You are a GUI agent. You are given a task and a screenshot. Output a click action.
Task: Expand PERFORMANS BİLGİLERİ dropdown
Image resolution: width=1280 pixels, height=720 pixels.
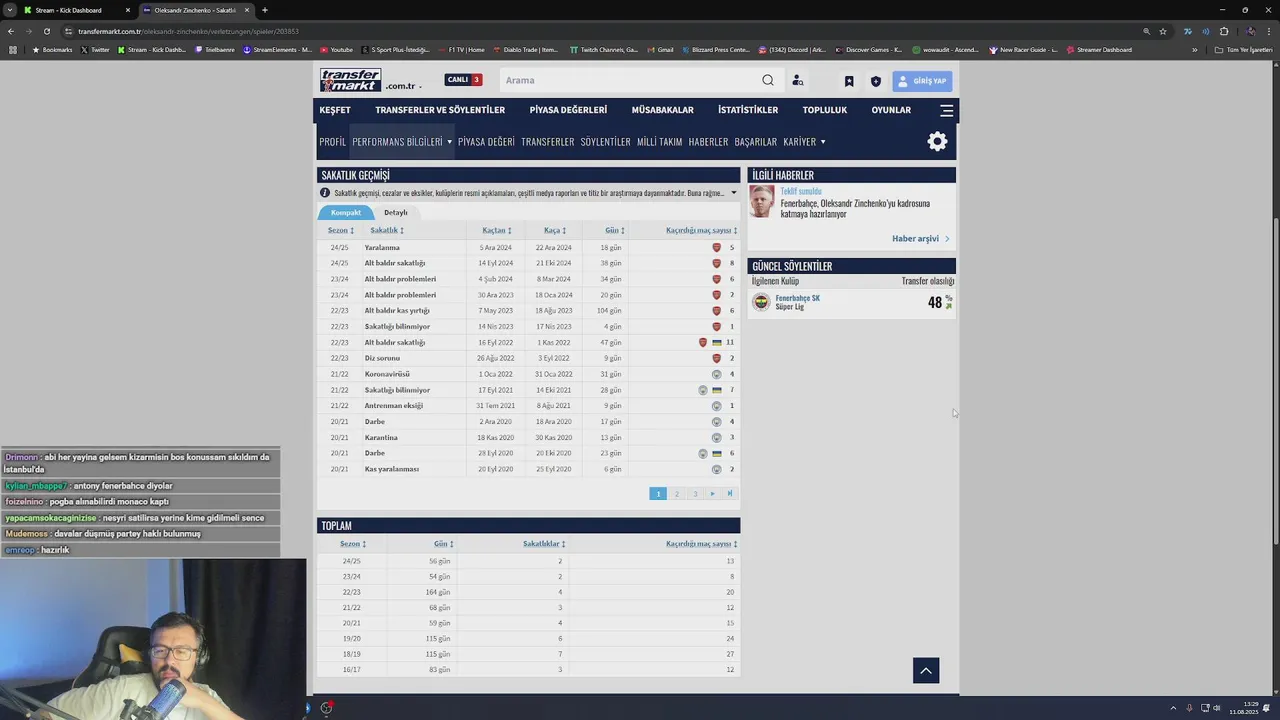[x=402, y=142]
